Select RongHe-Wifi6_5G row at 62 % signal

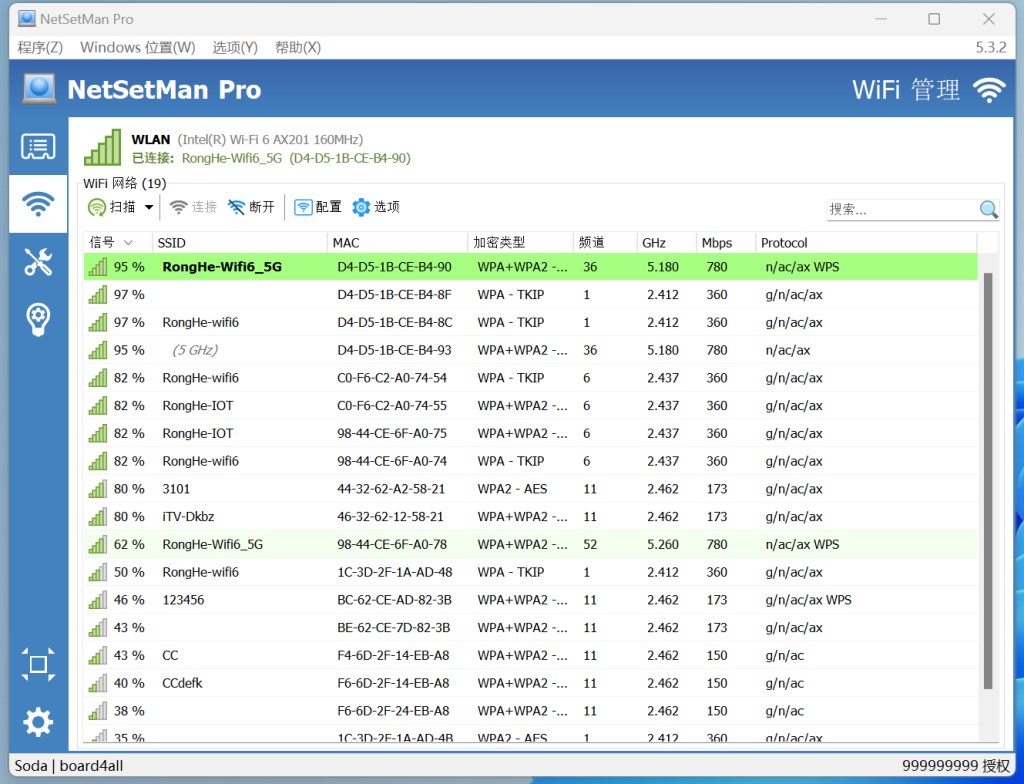click(530, 544)
